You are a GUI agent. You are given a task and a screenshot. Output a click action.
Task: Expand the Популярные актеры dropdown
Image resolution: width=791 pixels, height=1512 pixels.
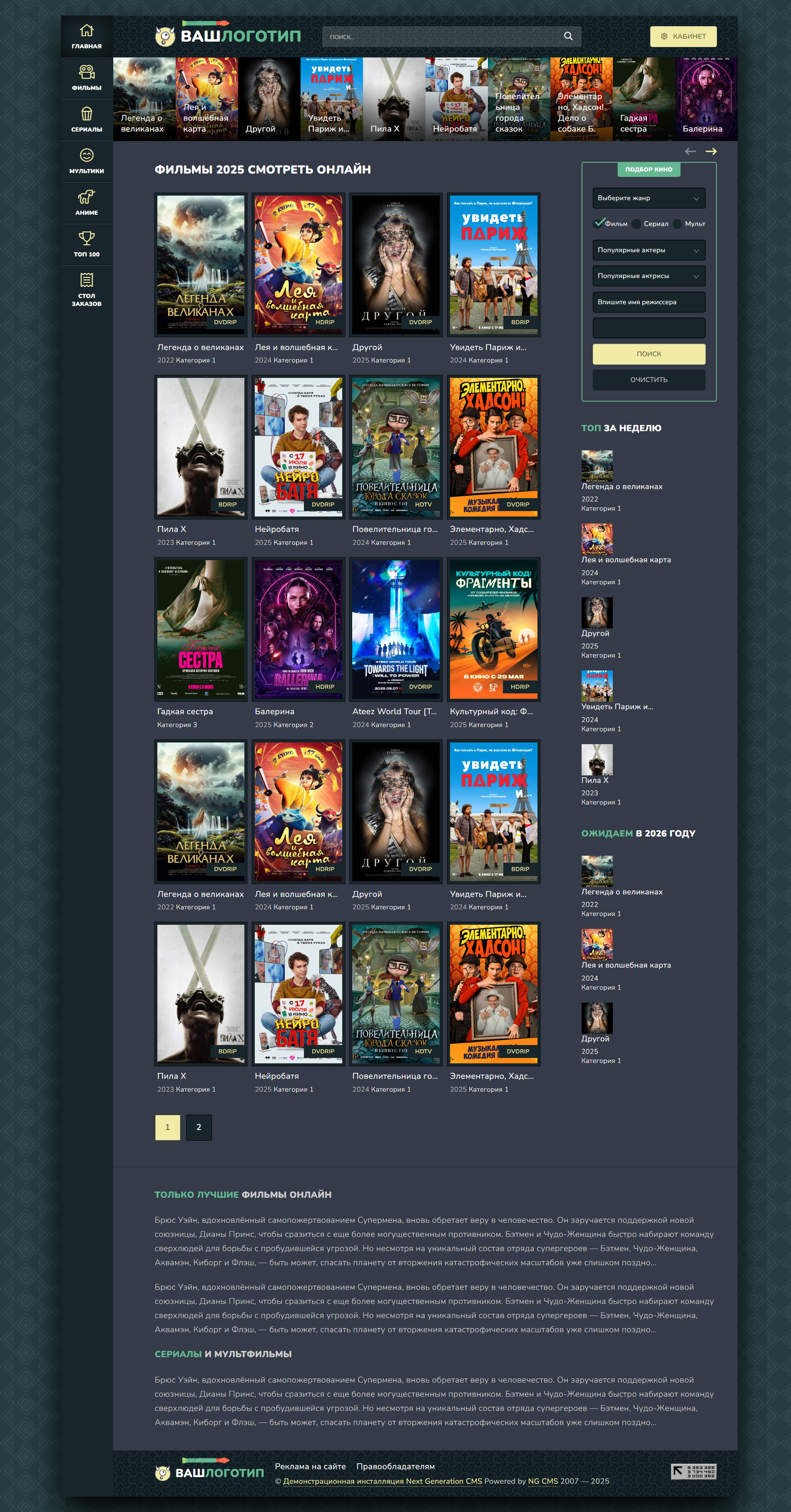click(649, 250)
